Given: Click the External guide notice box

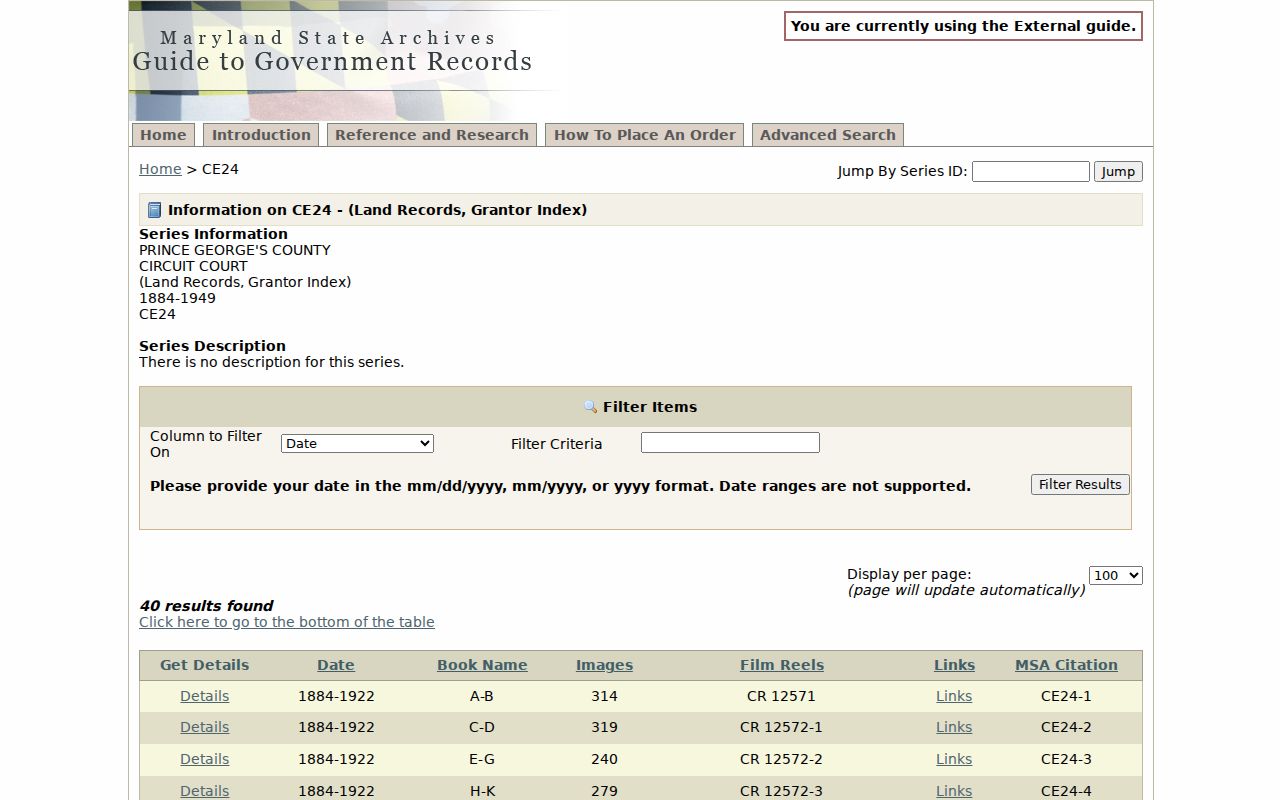Looking at the screenshot, I should (x=963, y=26).
